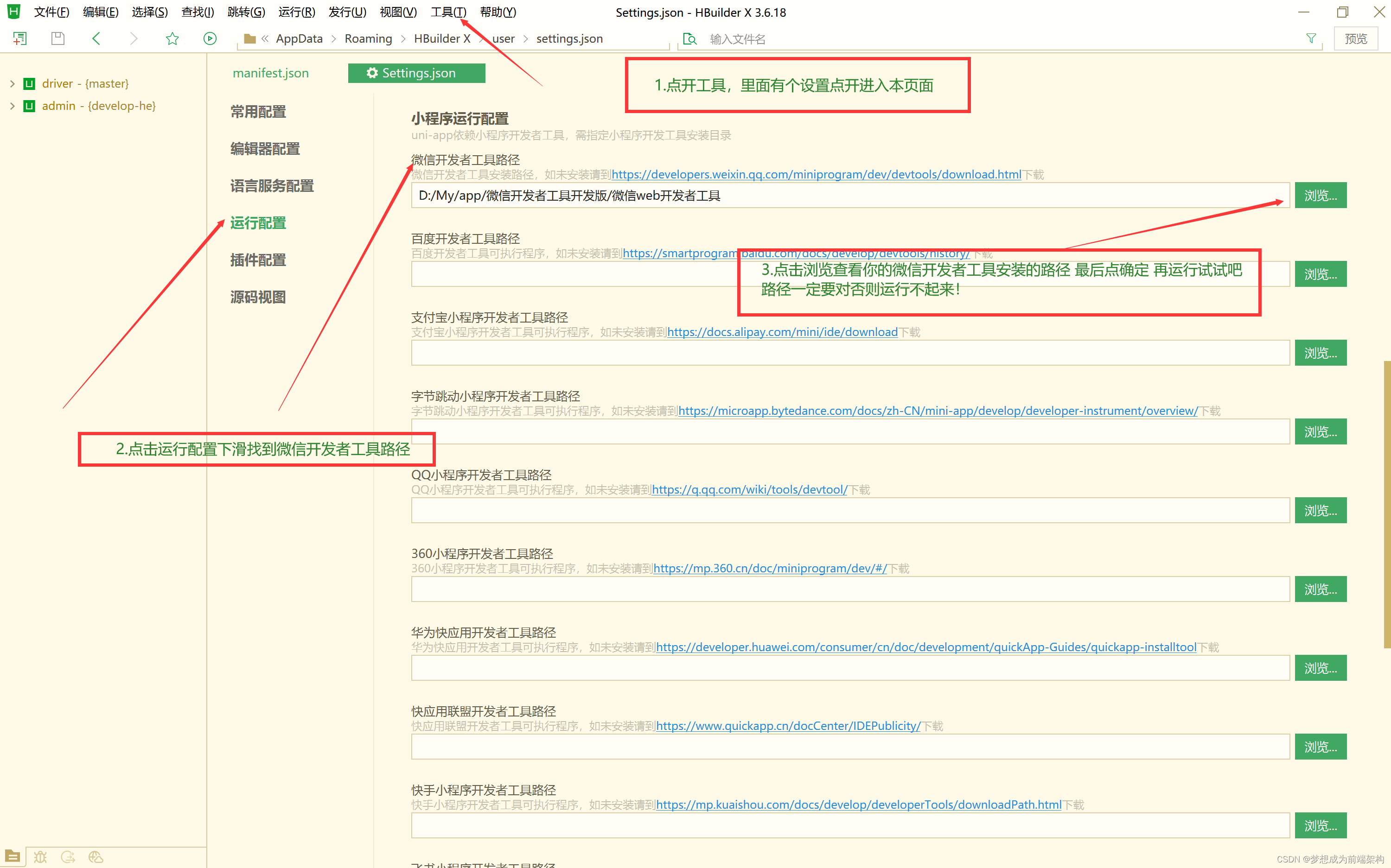Expand the driver project tree node
This screenshot has height=868, width=1391.
[12, 84]
